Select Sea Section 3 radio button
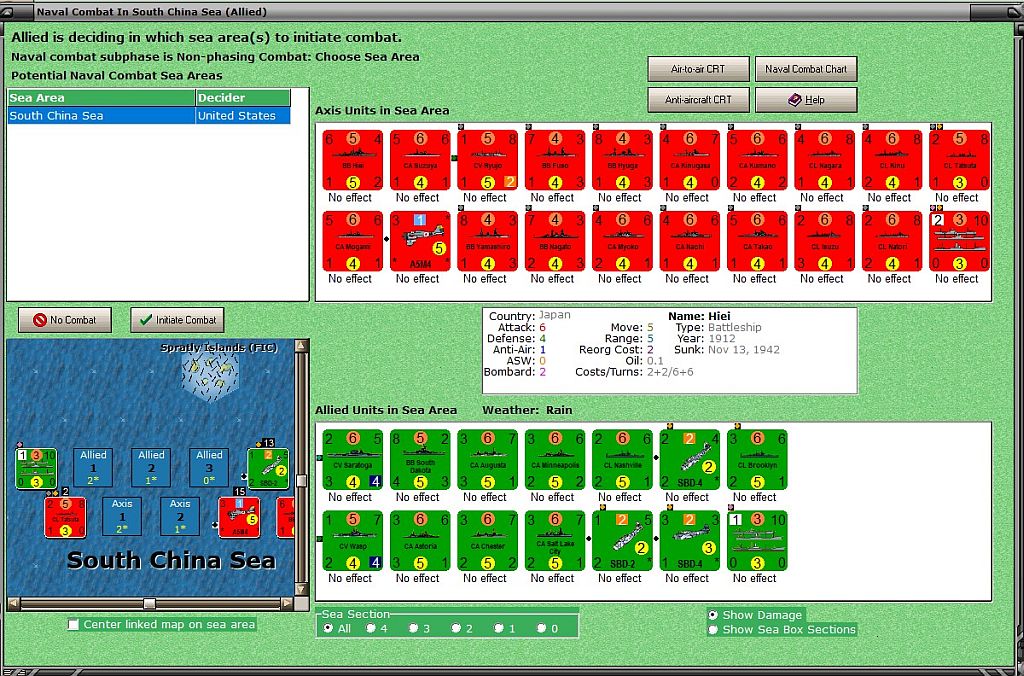 coord(414,628)
